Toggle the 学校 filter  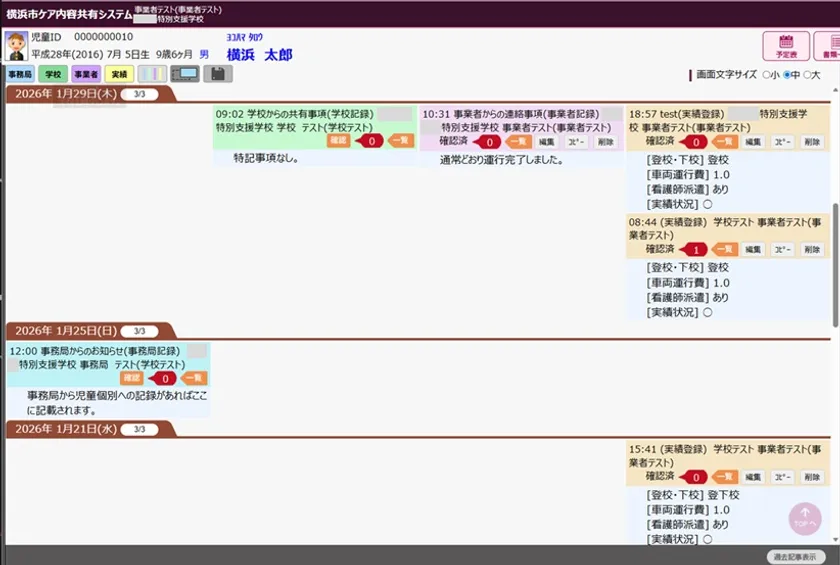click(x=53, y=74)
